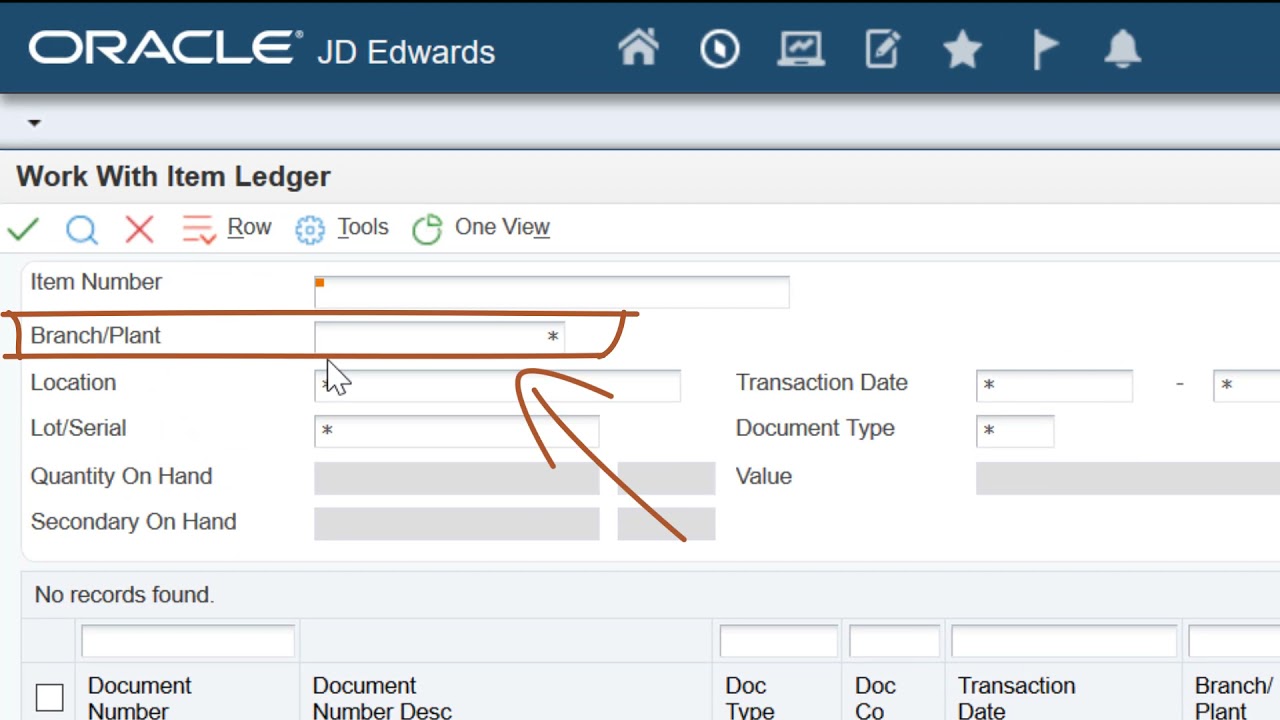This screenshot has width=1280, height=720.
Task: Click the flag icon in header
Action: (1045, 50)
